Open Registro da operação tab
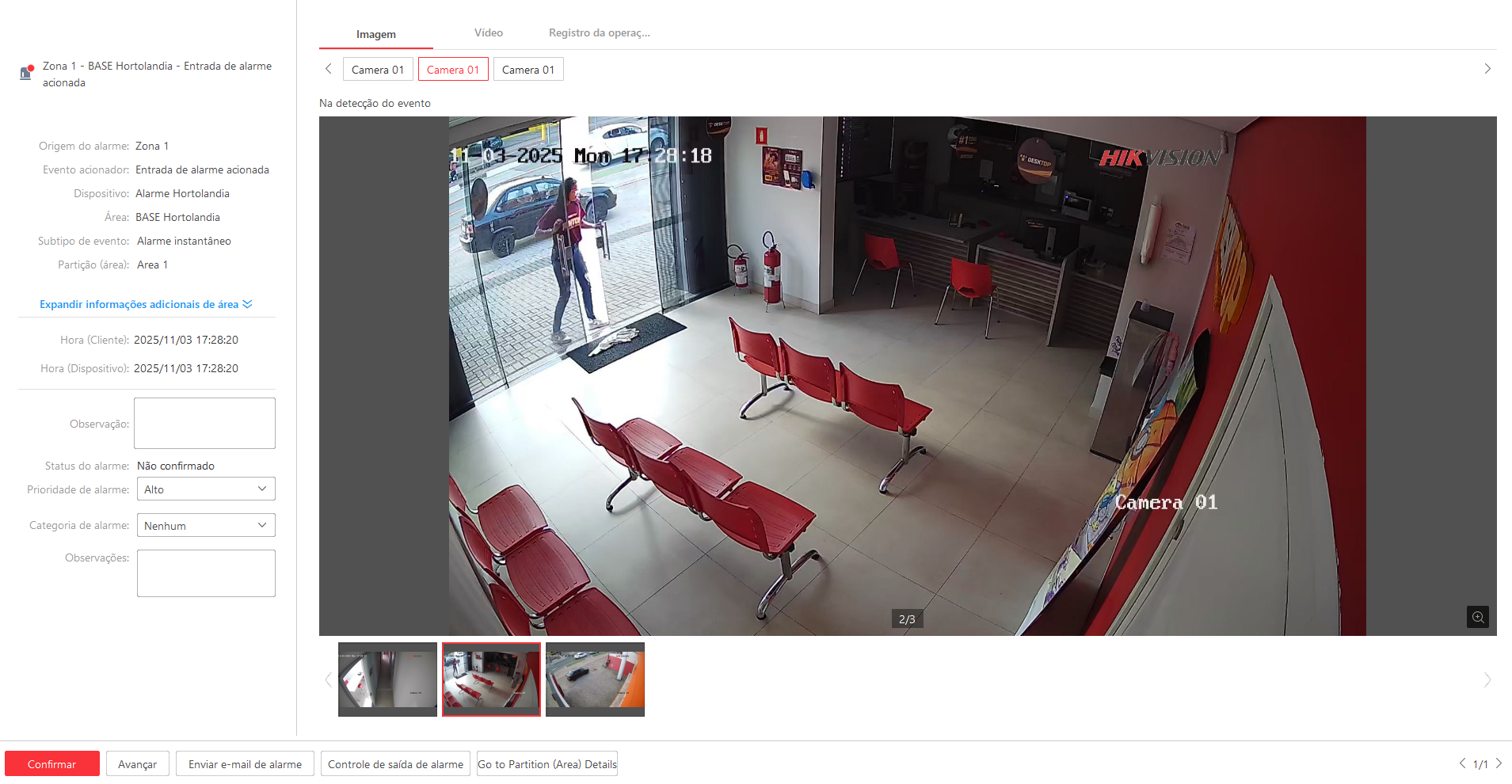Viewport: 1512px width, 784px height. 599,33
